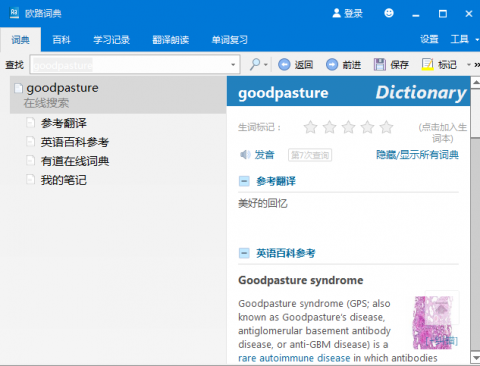This screenshot has height=366, width=480.
Task: Save entry with the 保存 floppy icon
Action: (x=380, y=65)
